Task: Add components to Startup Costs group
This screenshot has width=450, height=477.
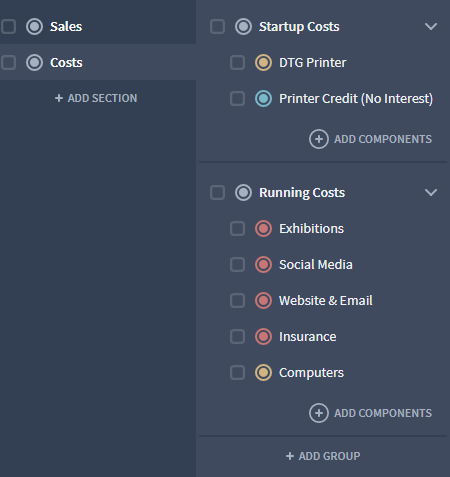Action: pyautogui.click(x=370, y=139)
